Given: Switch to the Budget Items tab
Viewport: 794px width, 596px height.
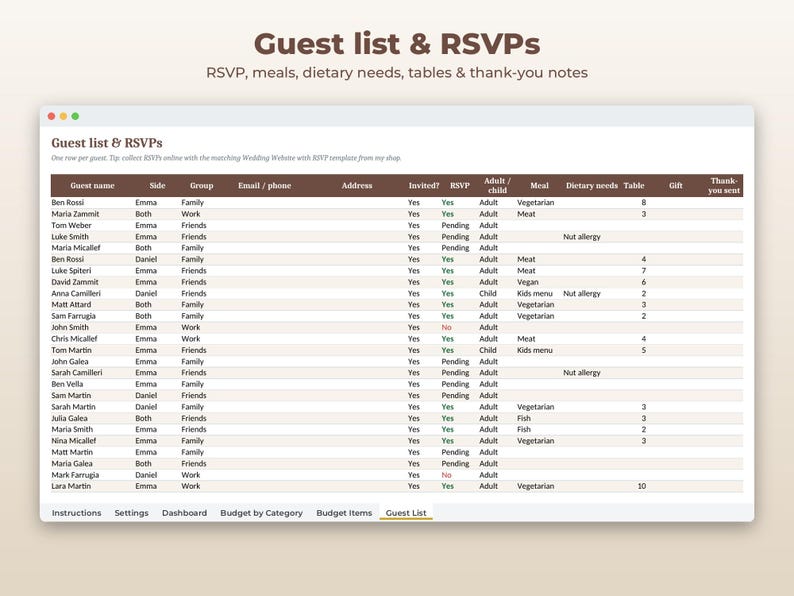Looking at the screenshot, I should pyautogui.click(x=344, y=513).
